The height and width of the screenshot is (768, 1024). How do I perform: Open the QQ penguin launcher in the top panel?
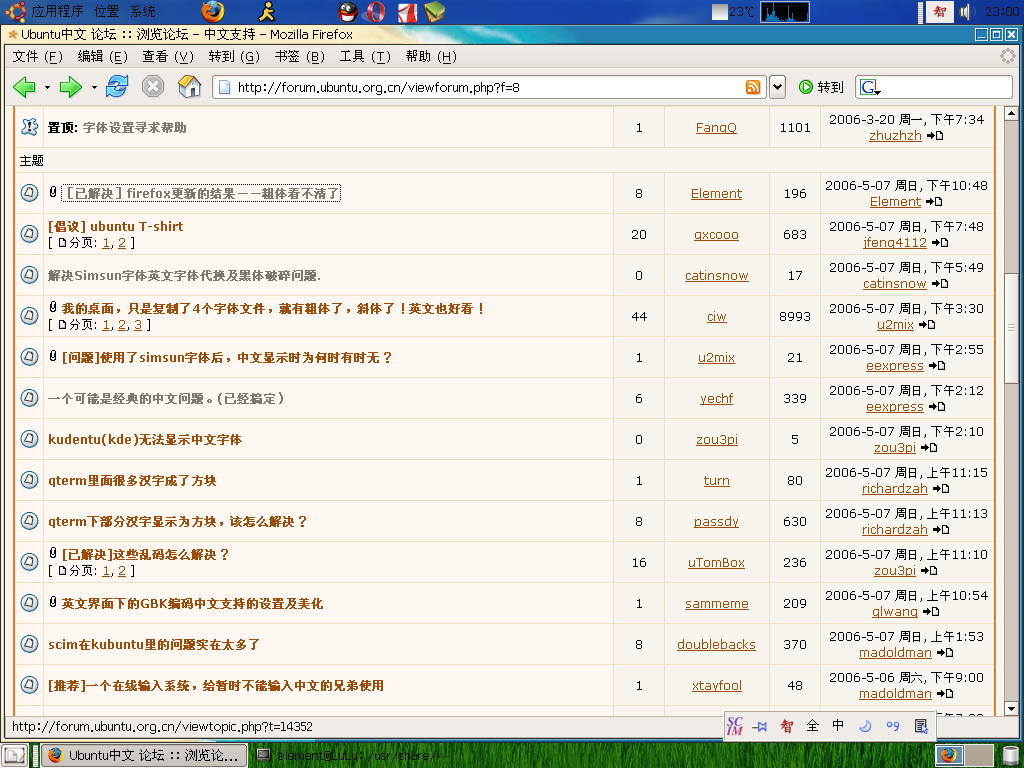click(x=347, y=11)
